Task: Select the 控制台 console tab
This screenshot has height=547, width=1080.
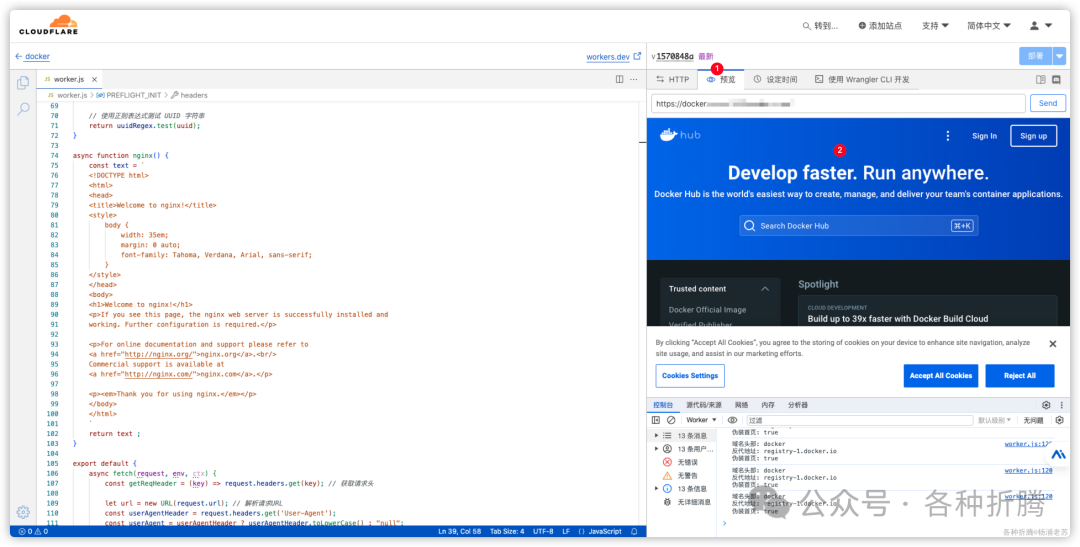Action: tap(663, 405)
